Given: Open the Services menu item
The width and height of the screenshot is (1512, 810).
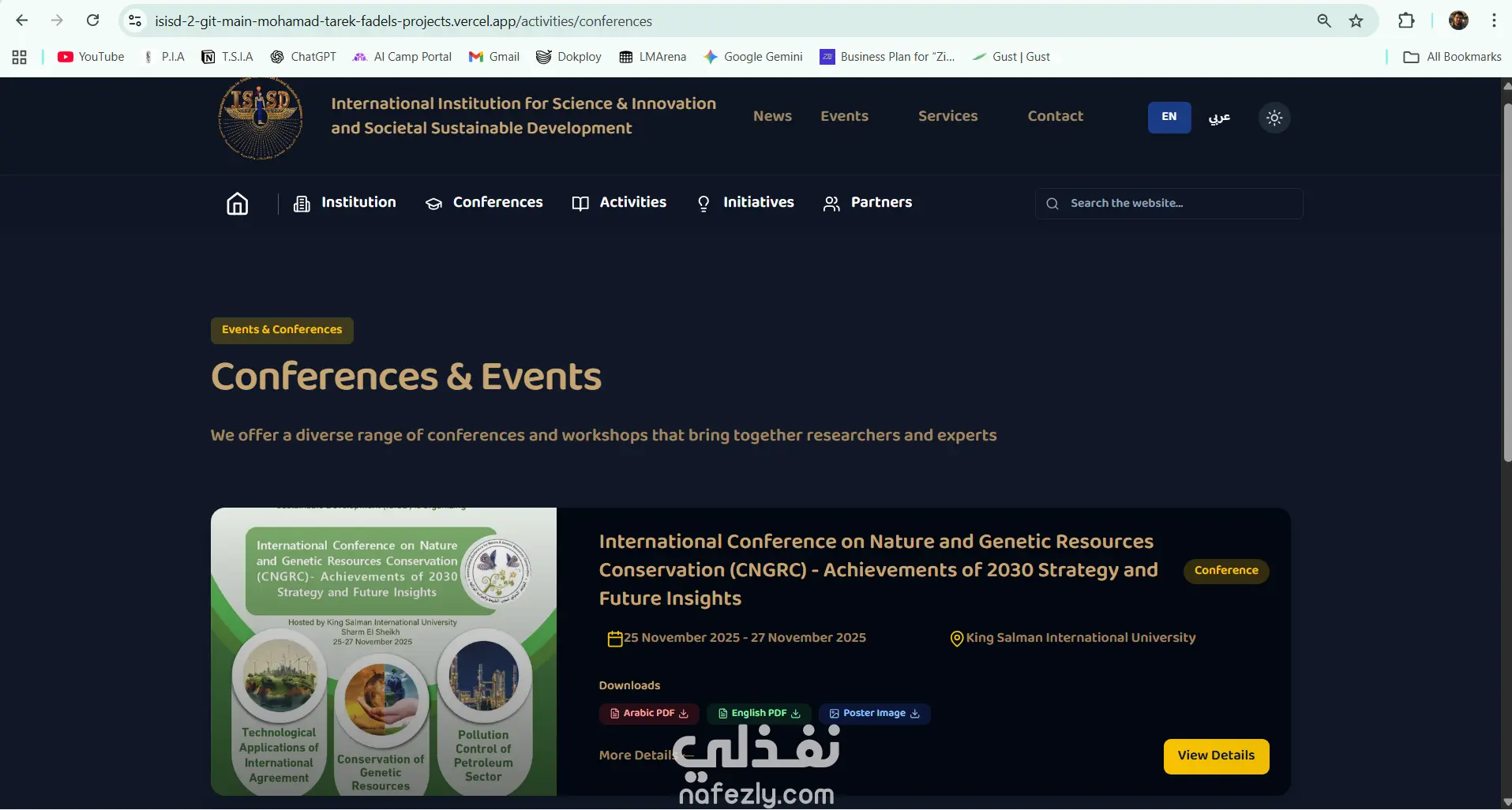Looking at the screenshot, I should pos(947,116).
